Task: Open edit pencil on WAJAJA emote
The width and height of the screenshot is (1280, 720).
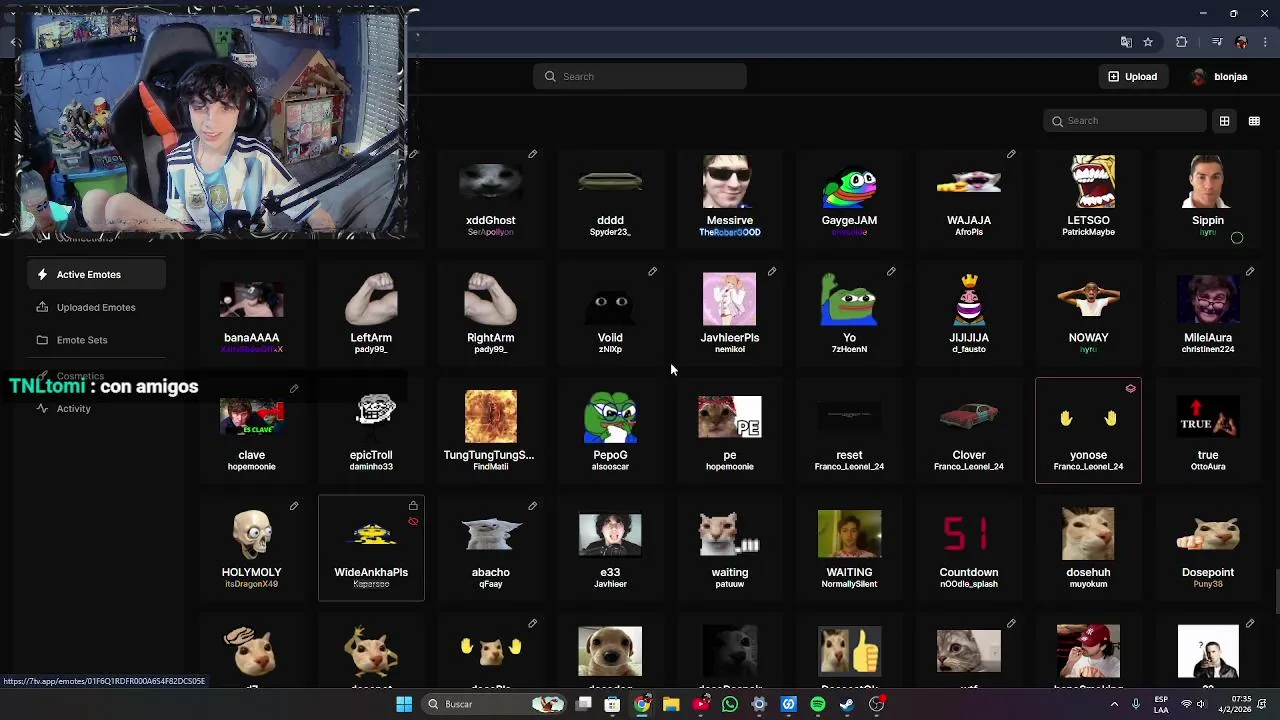Action: click(x=1011, y=154)
